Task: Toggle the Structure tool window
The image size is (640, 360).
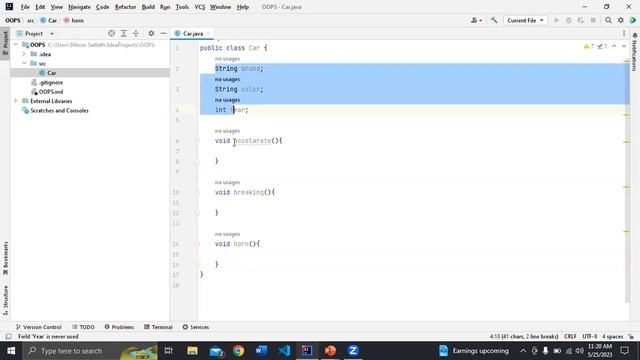Action: (x=5, y=300)
